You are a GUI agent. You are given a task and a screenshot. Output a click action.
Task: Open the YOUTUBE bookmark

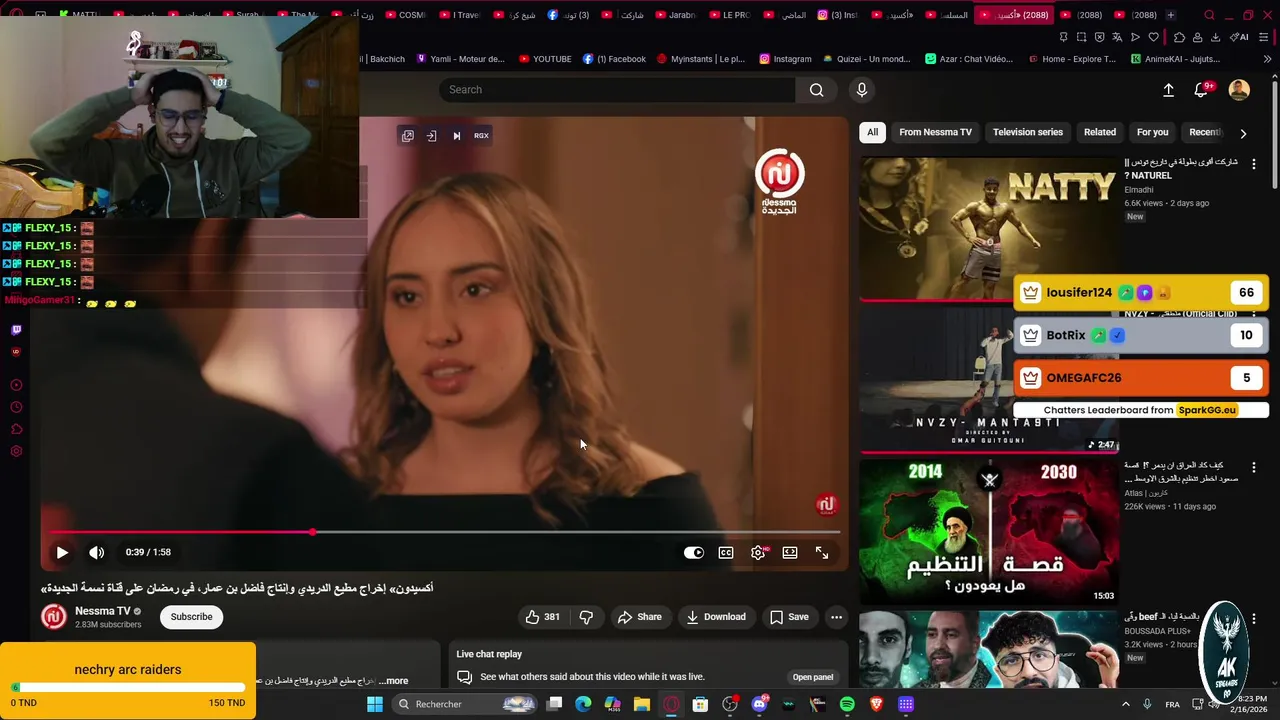(x=545, y=59)
